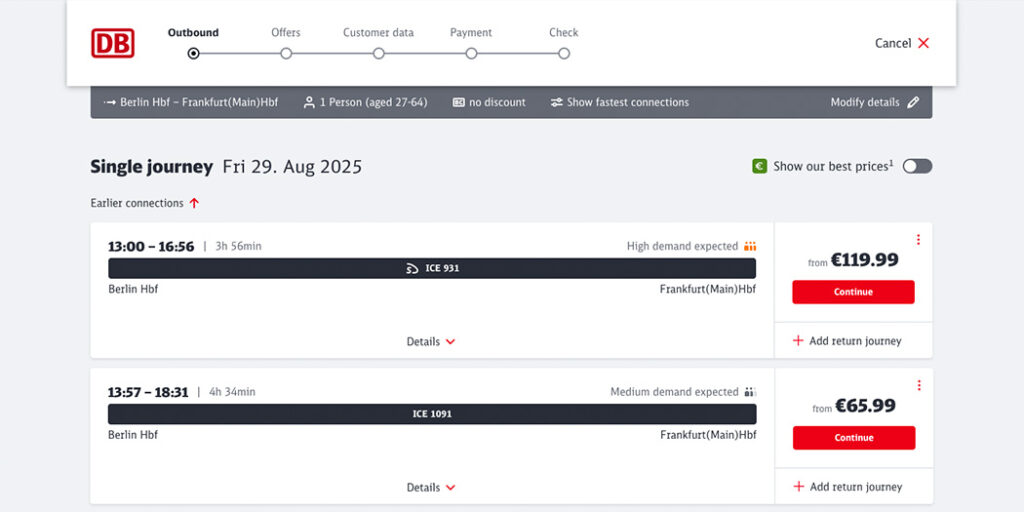Viewport: 1024px width, 512px height.
Task: Expand Details for the 13:57 connection
Action: (x=431, y=487)
